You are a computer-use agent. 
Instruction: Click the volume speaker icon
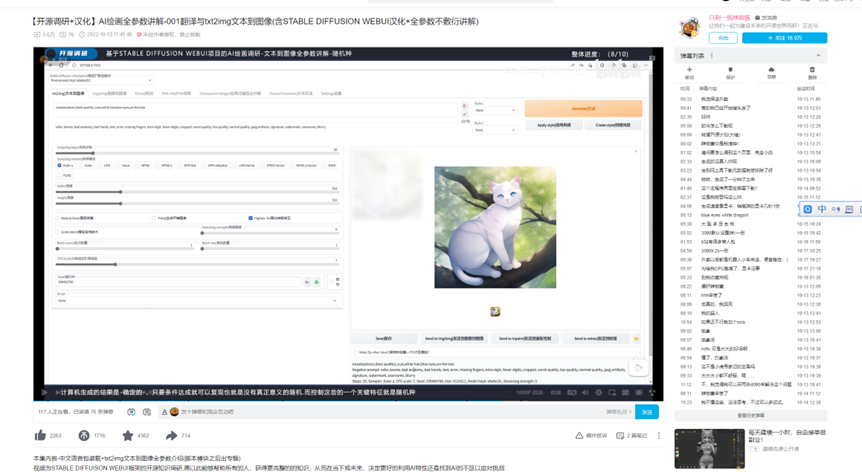point(585,393)
